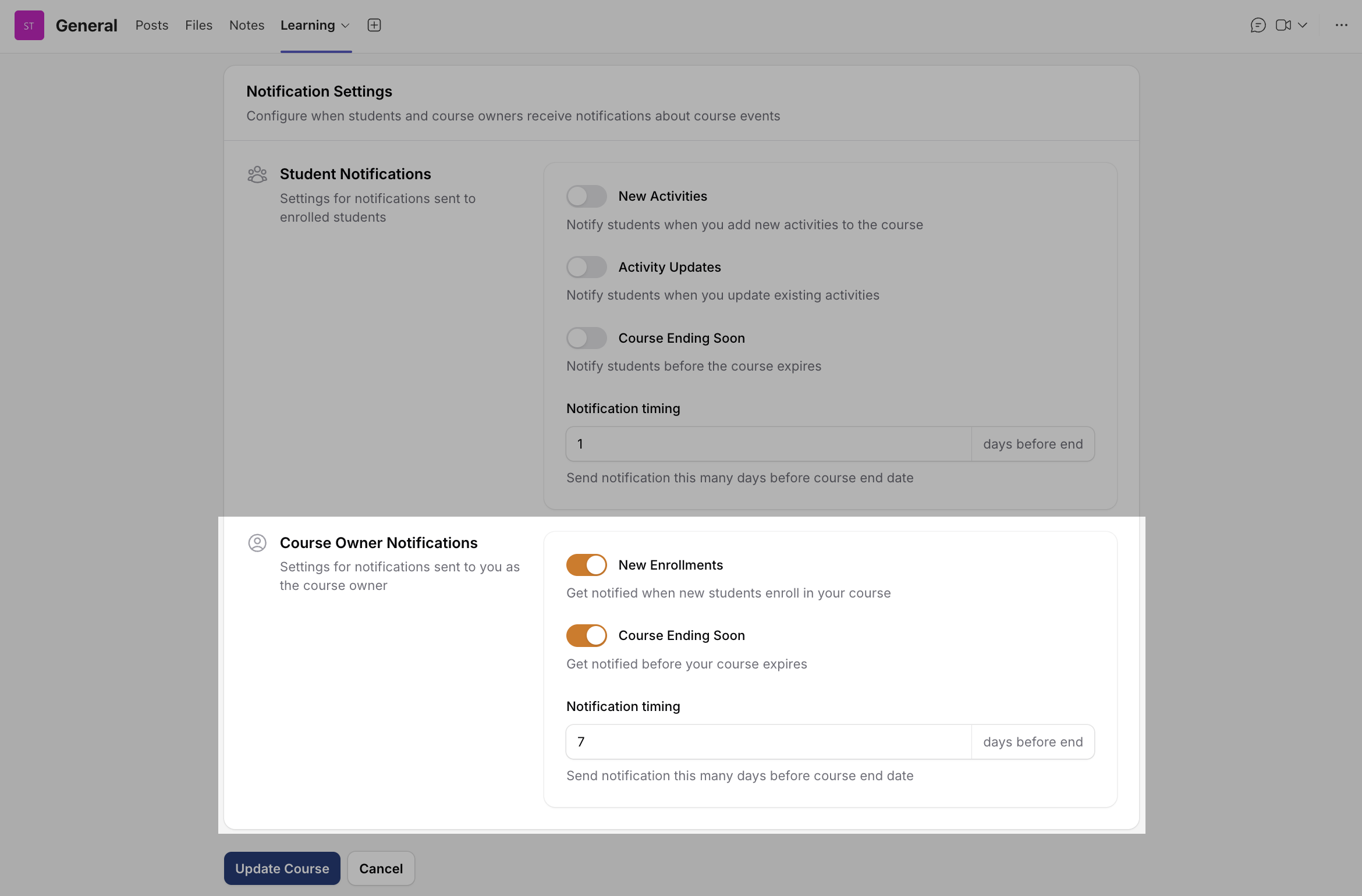This screenshot has width=1362, height=896.
Task: Disable New Enrollments notifications
Action: point(586,565)
